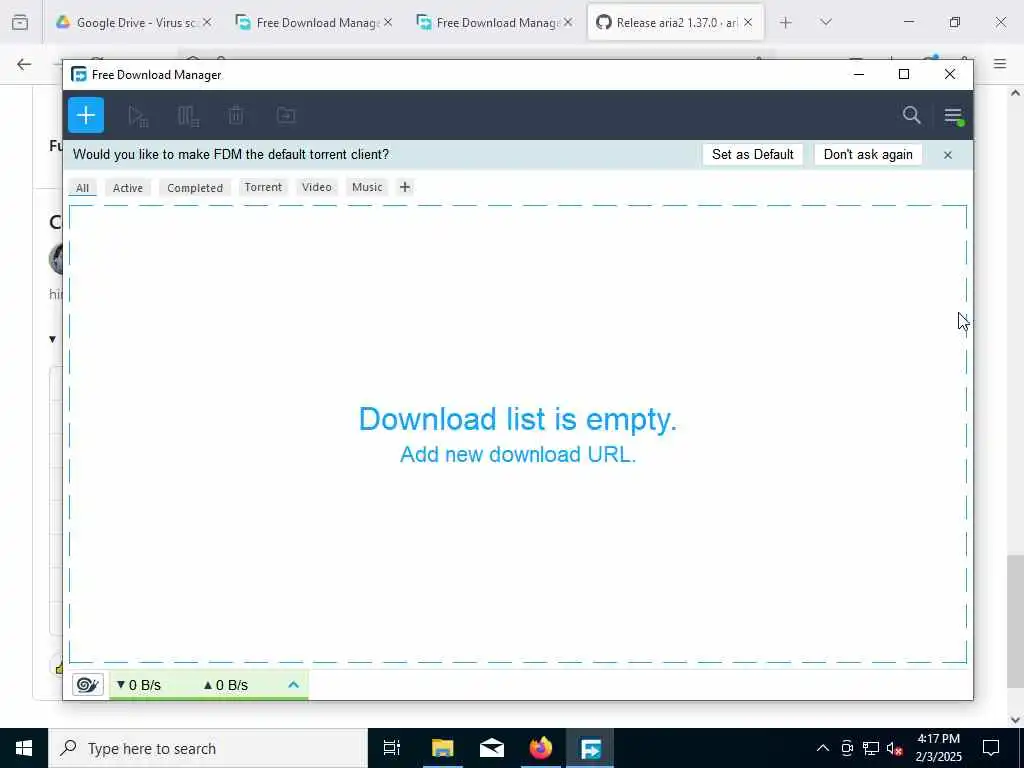1024x768 pixels.
Task: Open the notification center icon
Action: [x=991, y=748]
